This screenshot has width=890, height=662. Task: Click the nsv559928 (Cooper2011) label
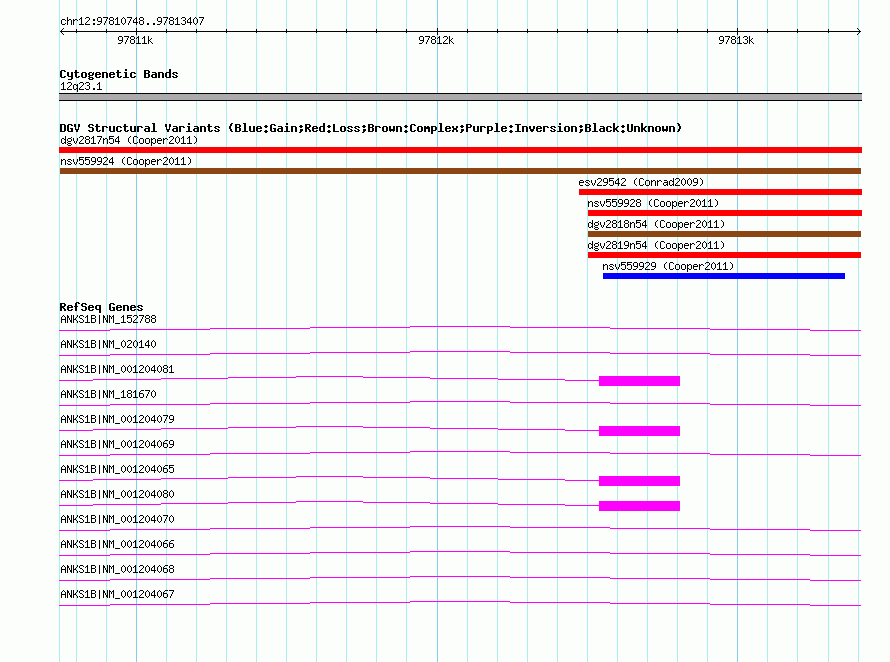tap(653, 203)
